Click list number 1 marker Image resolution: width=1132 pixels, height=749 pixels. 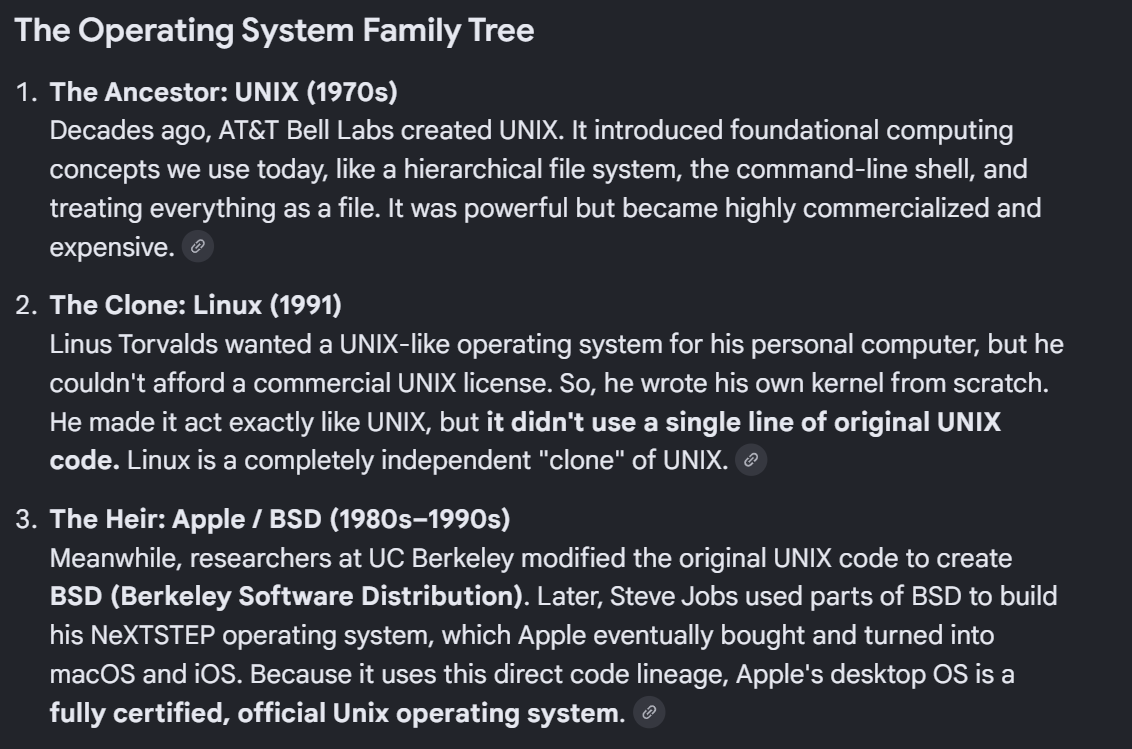pyautogui.click(x=26, y=92)
